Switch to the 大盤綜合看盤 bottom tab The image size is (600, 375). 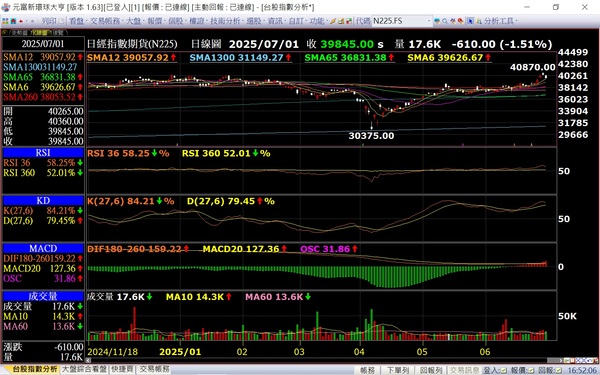84,369
